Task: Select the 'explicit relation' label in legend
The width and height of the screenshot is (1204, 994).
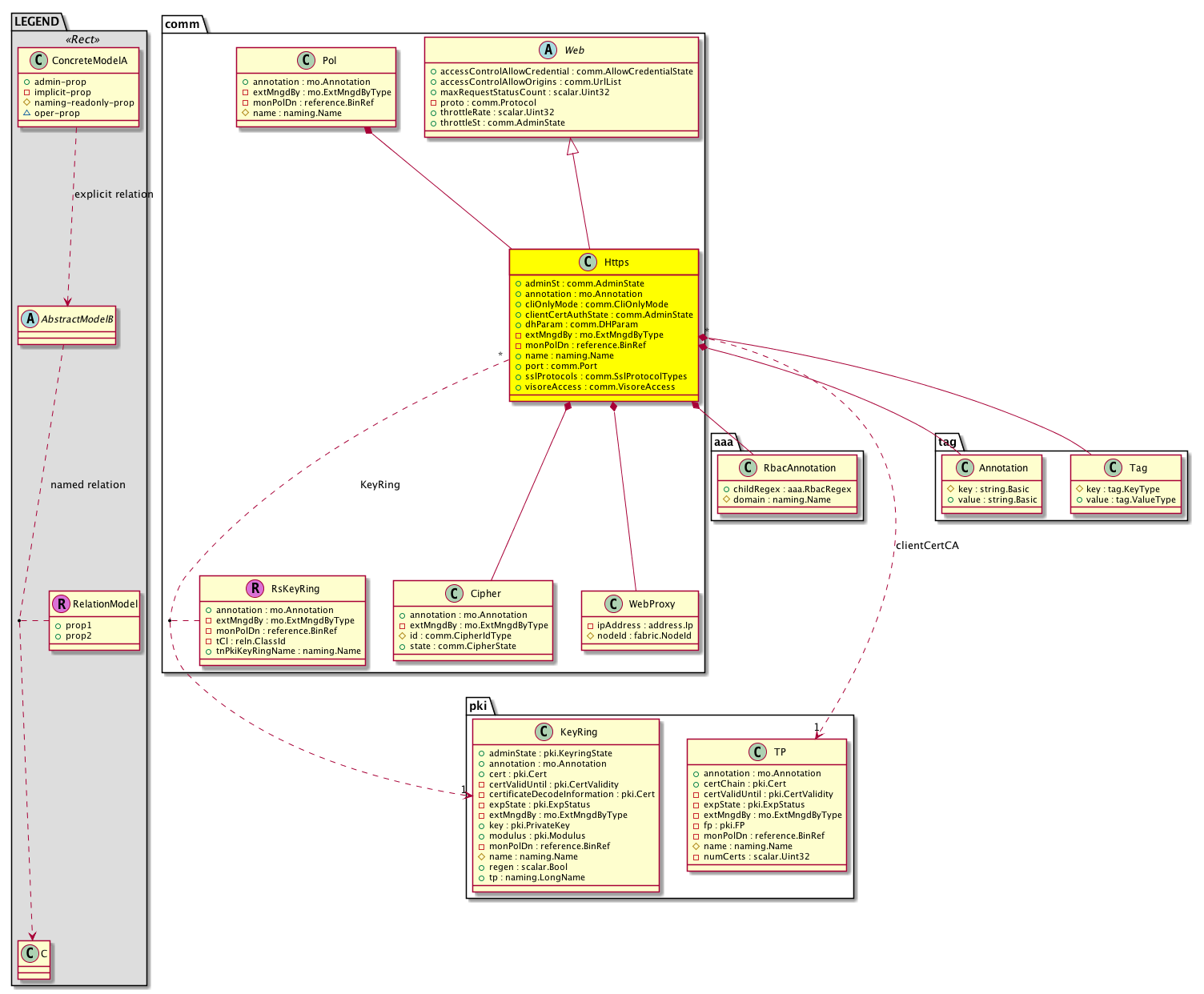Action: point(114,194)
